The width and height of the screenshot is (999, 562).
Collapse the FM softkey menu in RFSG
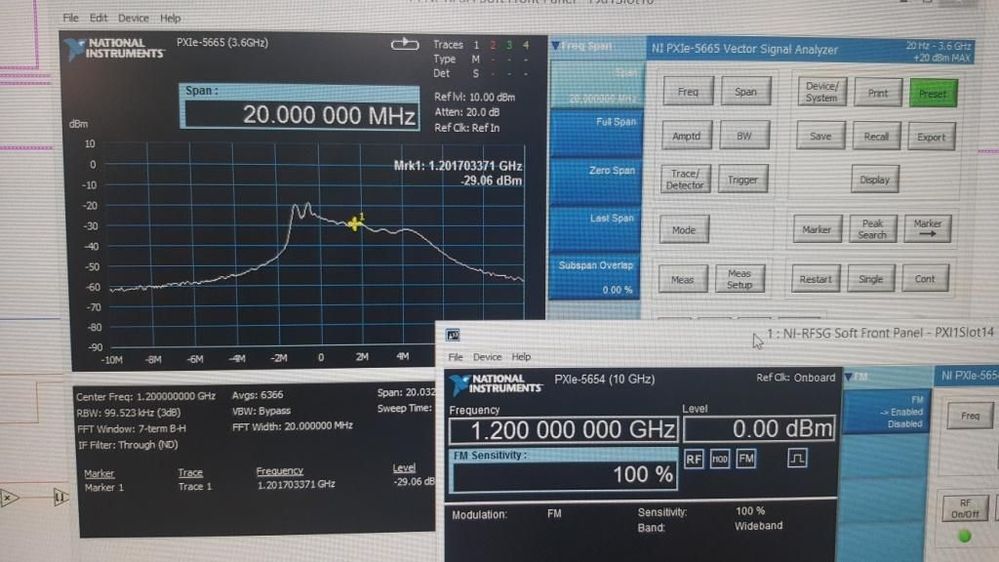[849, 377]
